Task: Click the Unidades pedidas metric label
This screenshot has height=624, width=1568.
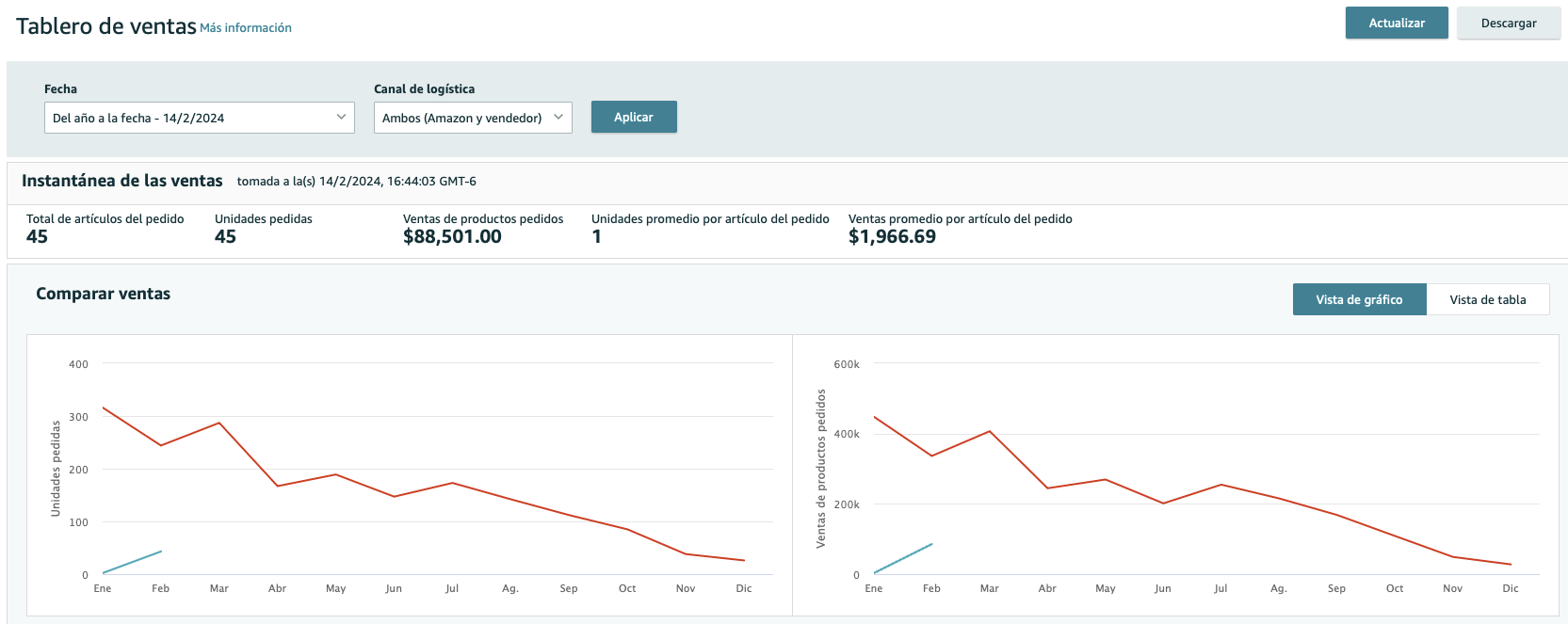Action: [x=264, y=218]
